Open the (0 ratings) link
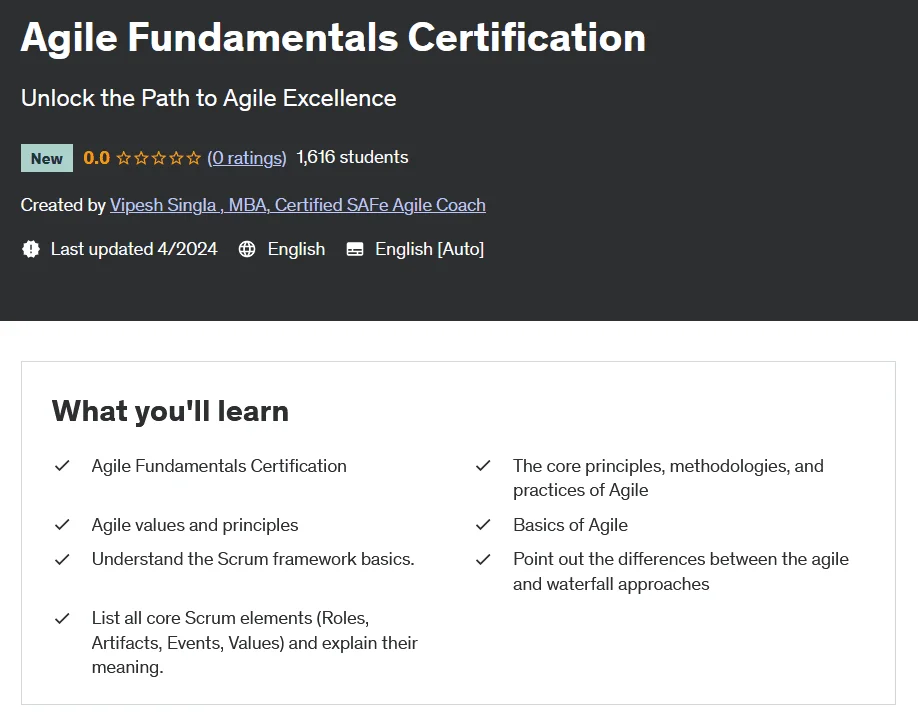Viewport: 918px width, 728px height. pyautogui.click(x=246, y=158)
